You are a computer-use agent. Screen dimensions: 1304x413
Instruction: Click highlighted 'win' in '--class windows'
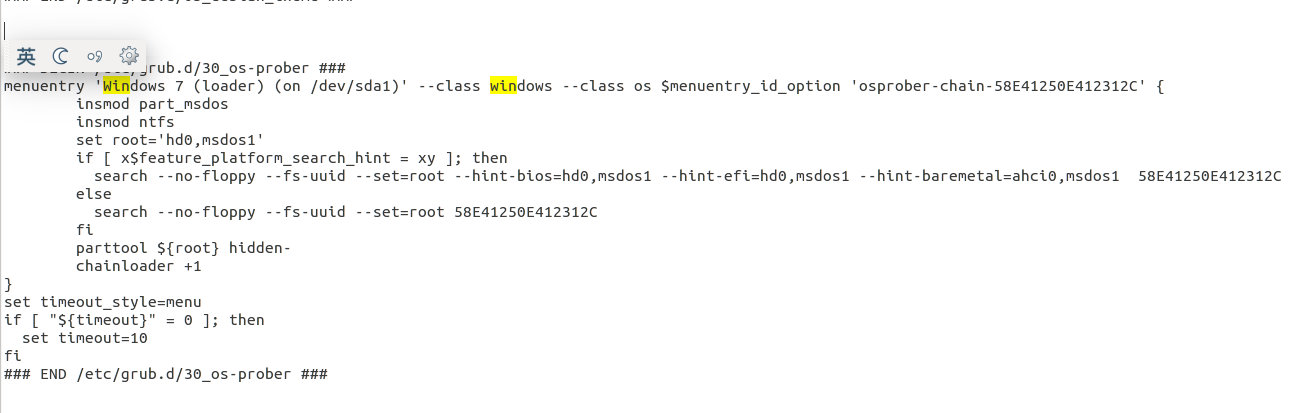[503, 86]
